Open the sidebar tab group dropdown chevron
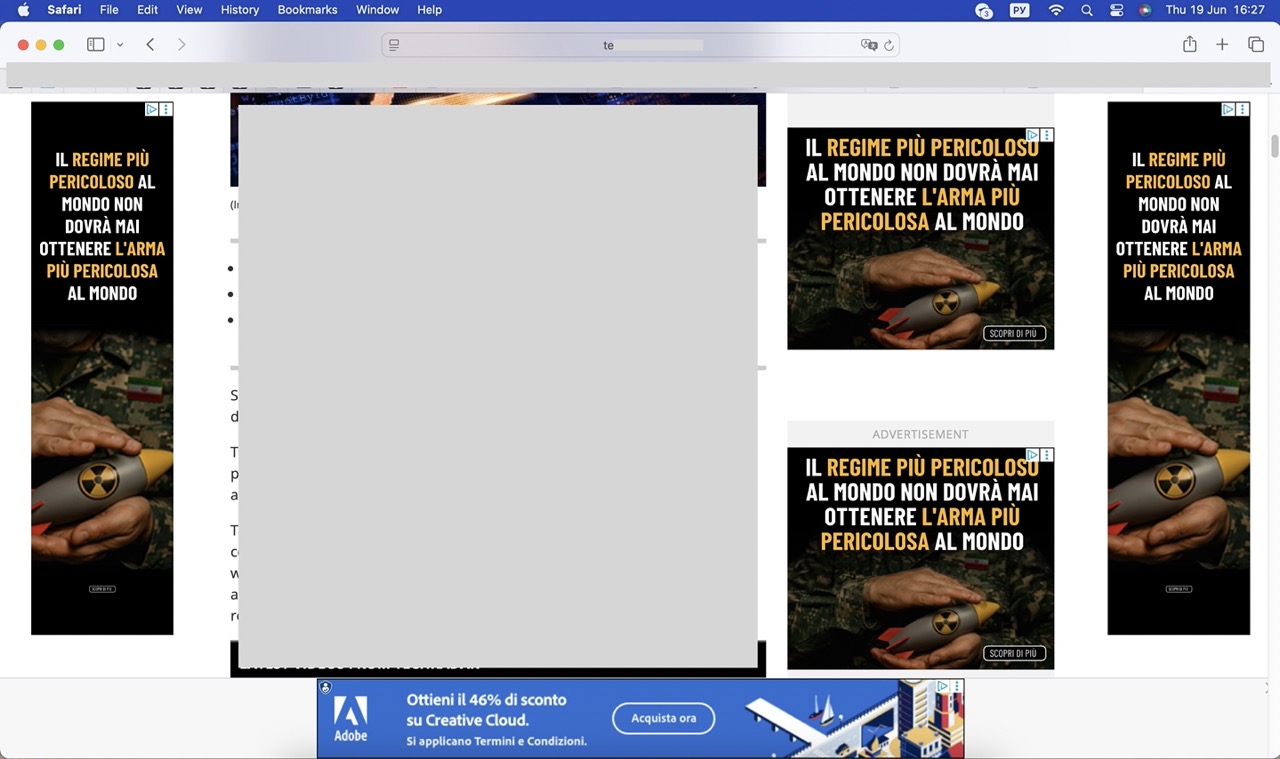This screenshot has width=1280, height=759. (x=120, y=45)
